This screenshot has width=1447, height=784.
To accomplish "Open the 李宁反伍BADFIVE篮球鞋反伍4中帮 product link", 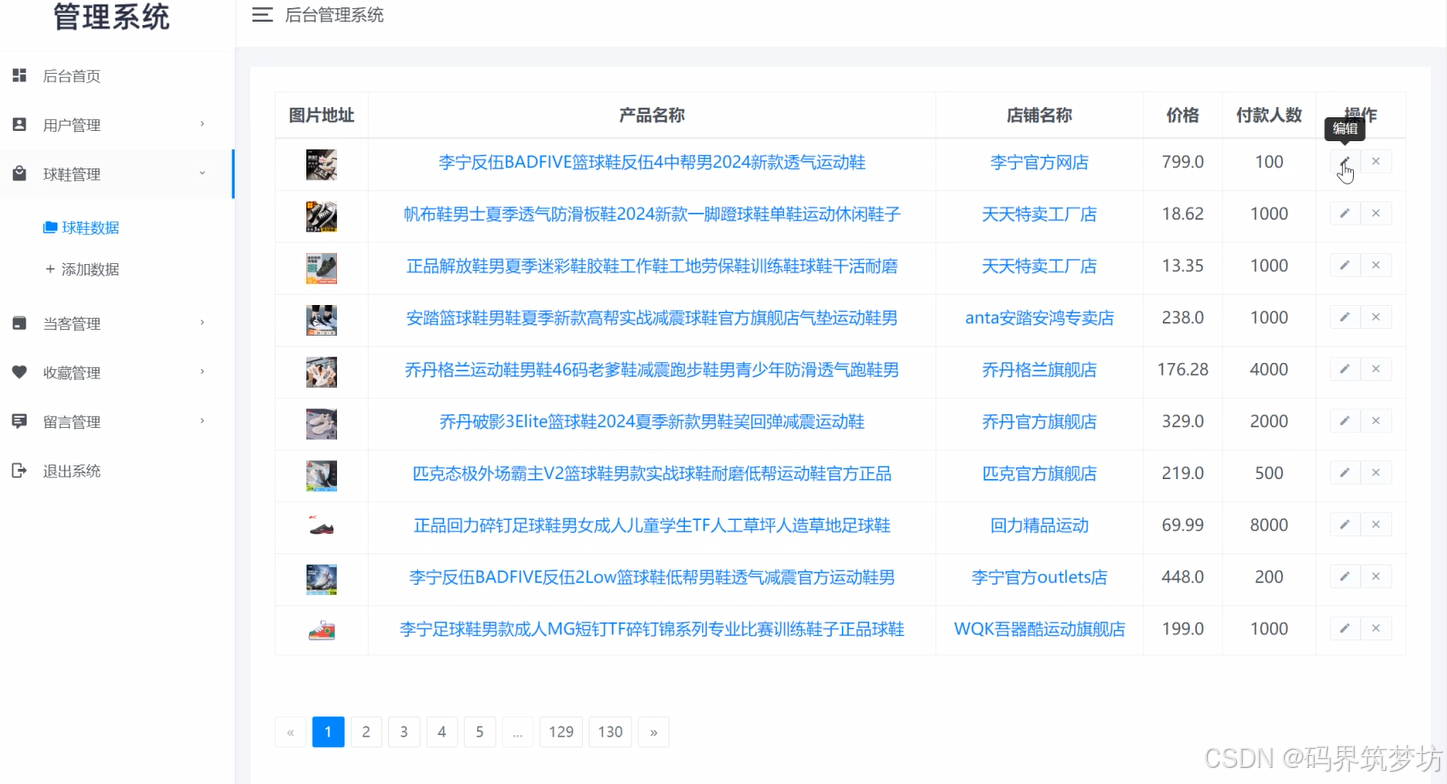I will coord(652,162).
